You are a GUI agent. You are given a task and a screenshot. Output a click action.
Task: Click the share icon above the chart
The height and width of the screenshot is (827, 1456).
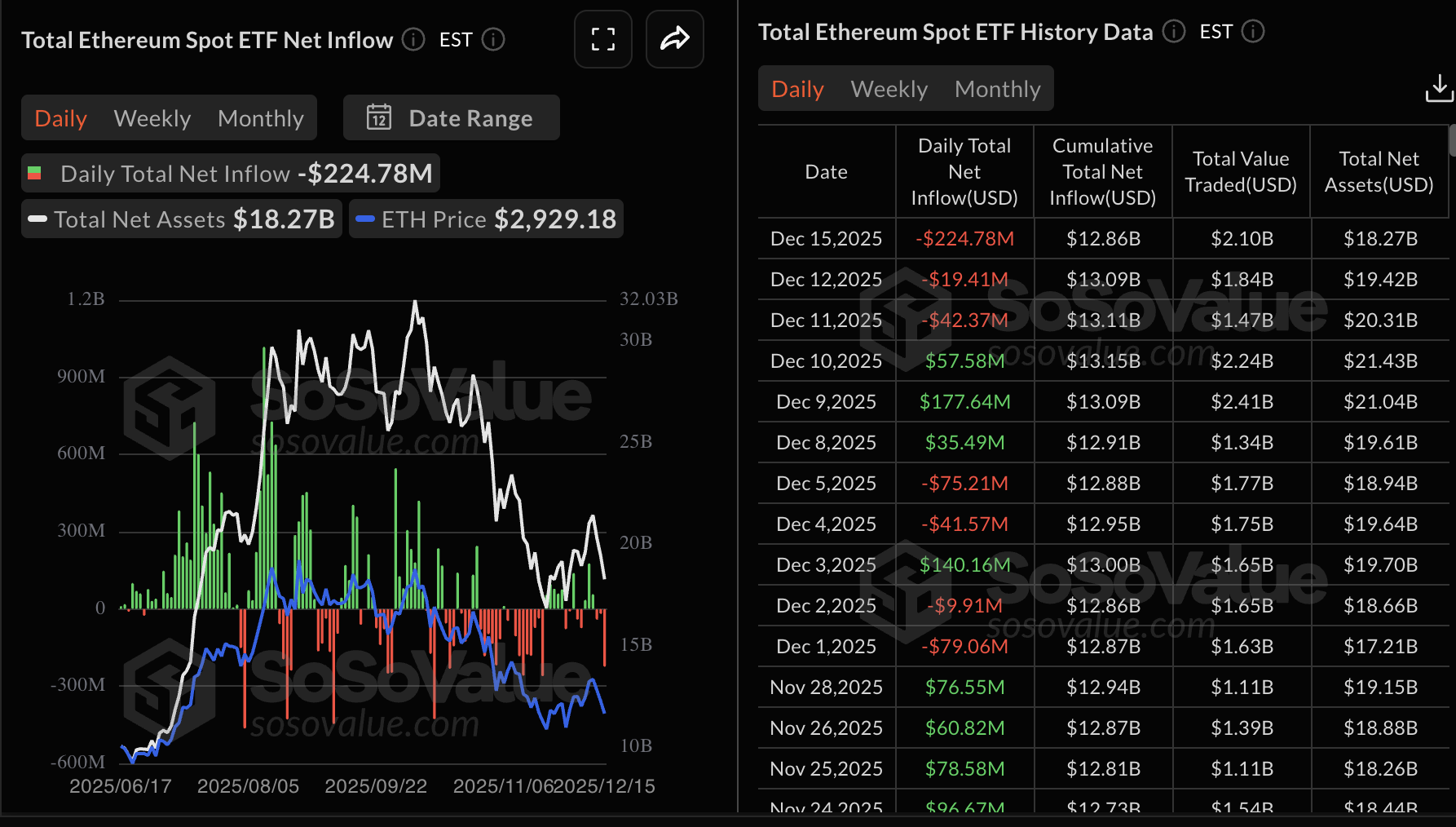674,39
